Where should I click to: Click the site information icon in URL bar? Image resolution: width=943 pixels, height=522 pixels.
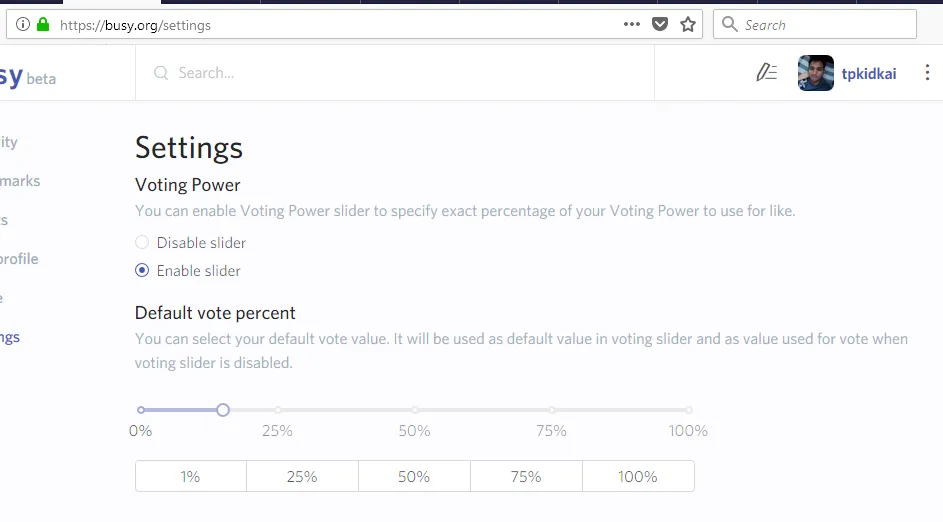click(x=22, y=25)
